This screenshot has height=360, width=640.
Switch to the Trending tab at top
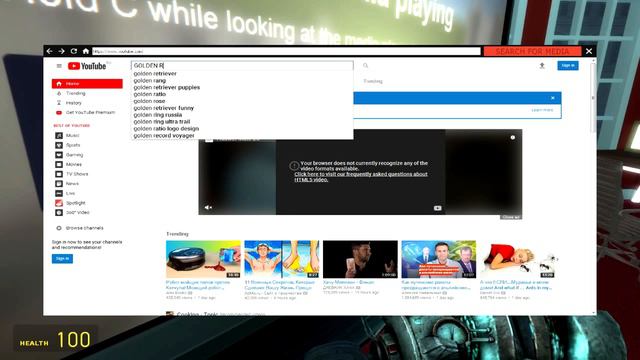coord(373,81)
